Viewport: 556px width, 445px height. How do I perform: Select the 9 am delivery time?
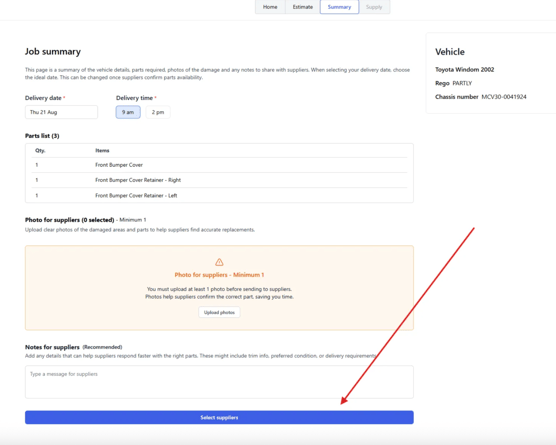click(128, 112)
